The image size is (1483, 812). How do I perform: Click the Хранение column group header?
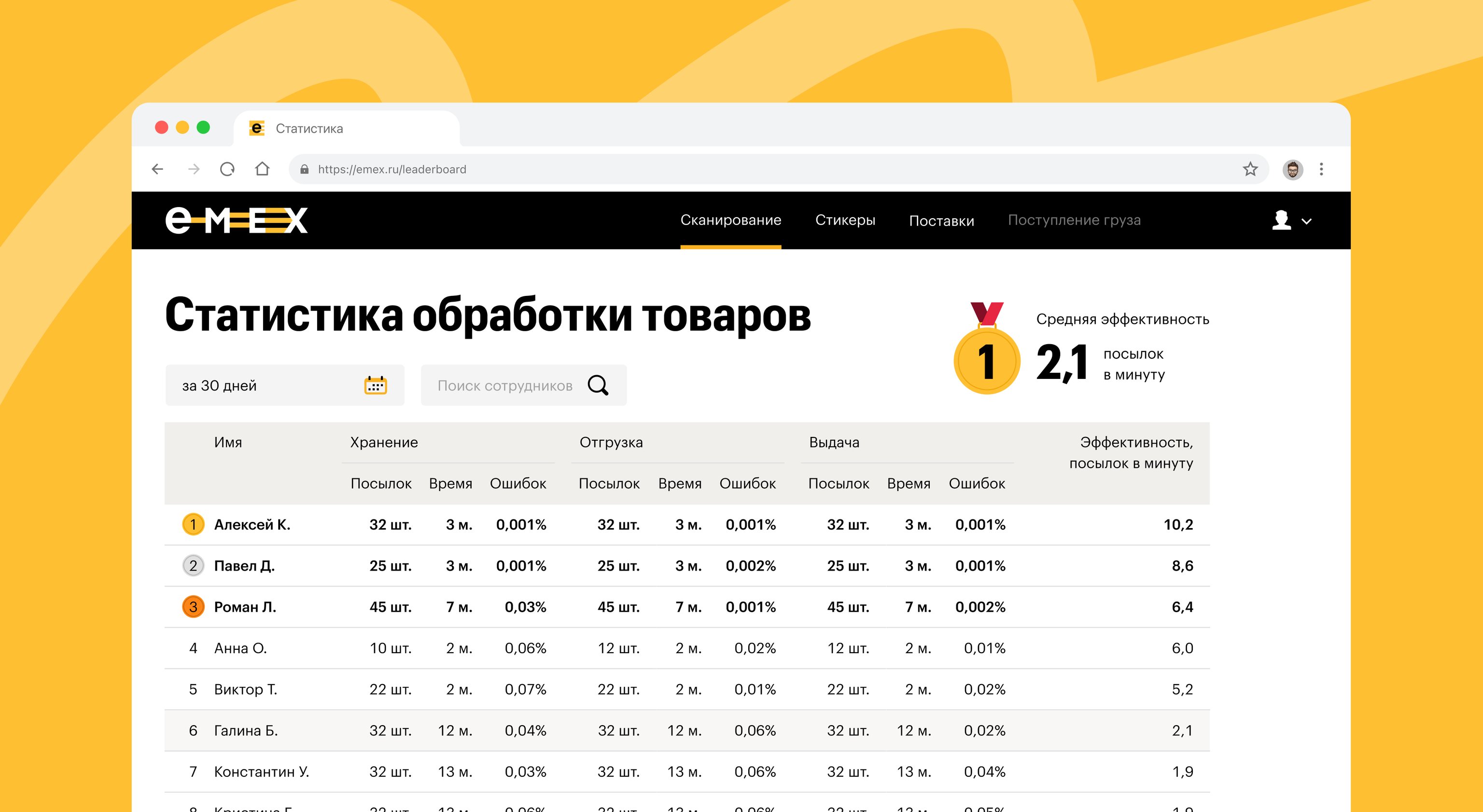tap(384, 442)
